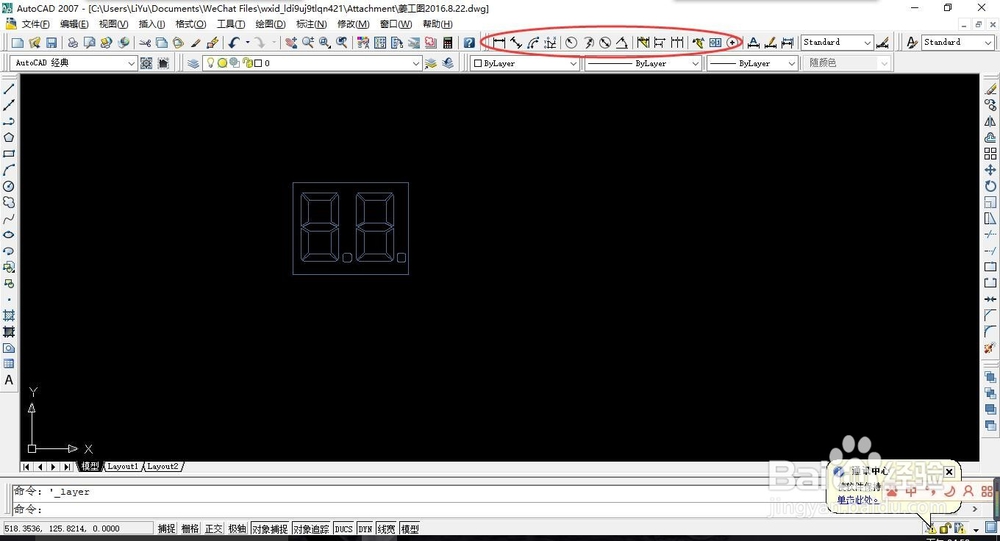Insert a Center Mark with the circle-plus icon
This screenshot has height=541, width=1000.
(732, 43)
